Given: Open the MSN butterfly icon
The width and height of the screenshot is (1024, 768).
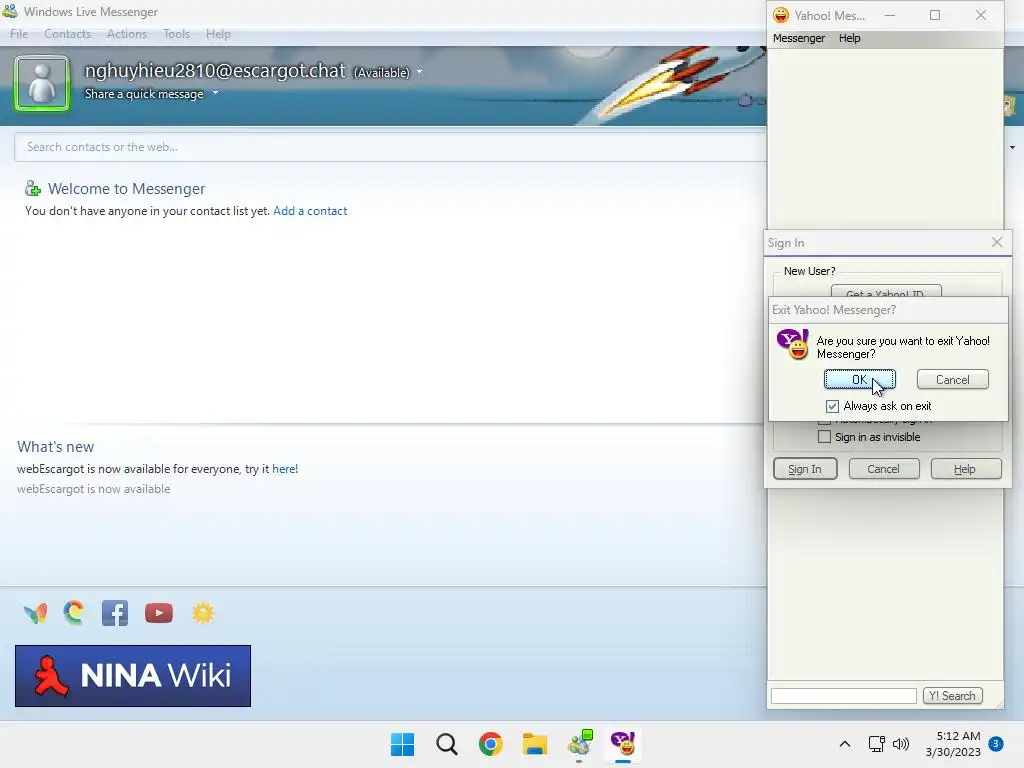Looking at the screenshot, I should click(35, 613).
